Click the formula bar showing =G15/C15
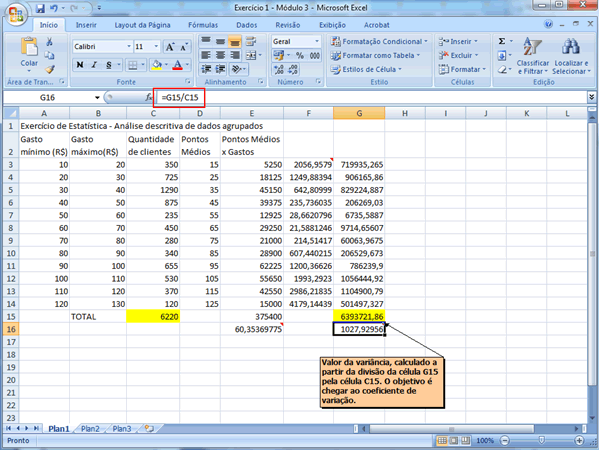This screenshot has height=451, width=600. pos(176,98)
